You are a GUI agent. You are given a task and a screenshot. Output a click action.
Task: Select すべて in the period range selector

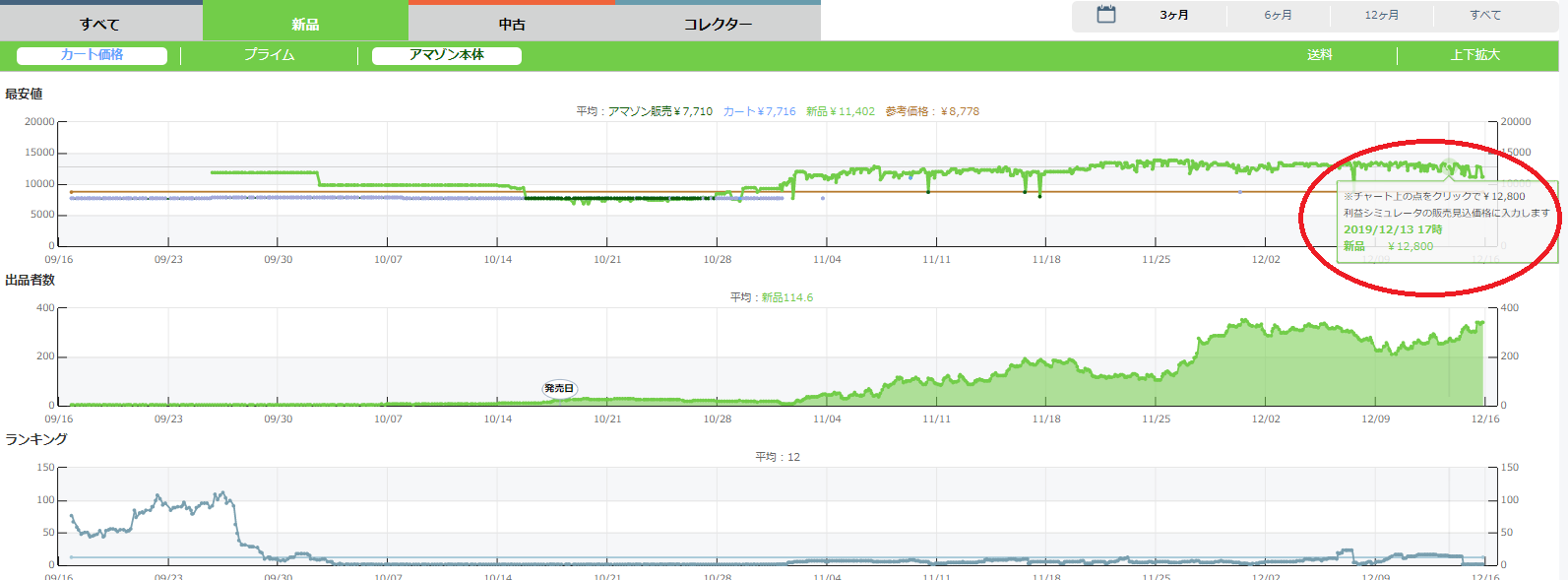click(1485, 16)
